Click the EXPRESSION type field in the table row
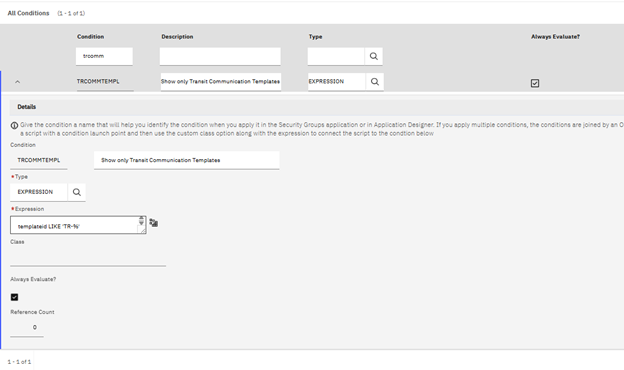Screen dimensions: 624x370 coord(336,82)
